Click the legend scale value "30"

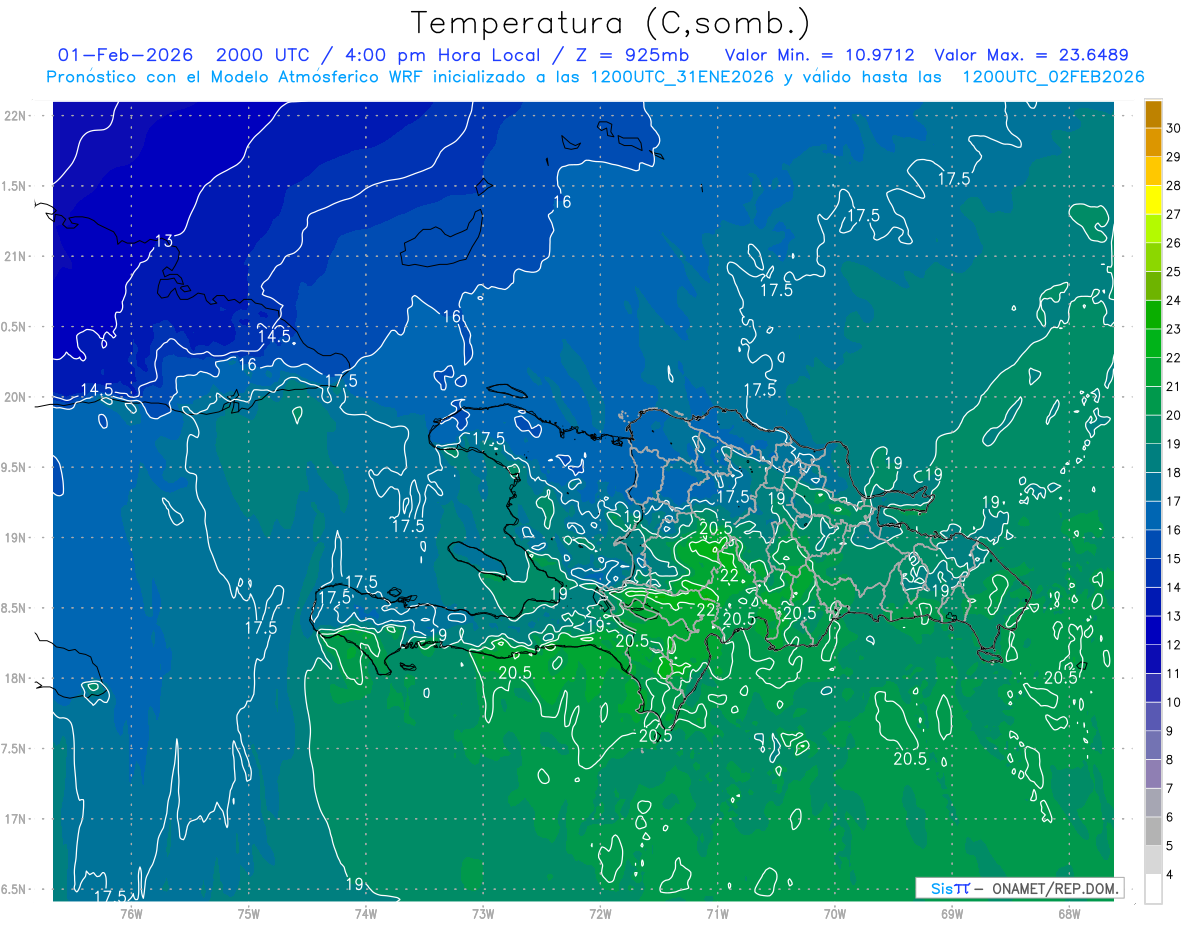[x=1174, y=128]
